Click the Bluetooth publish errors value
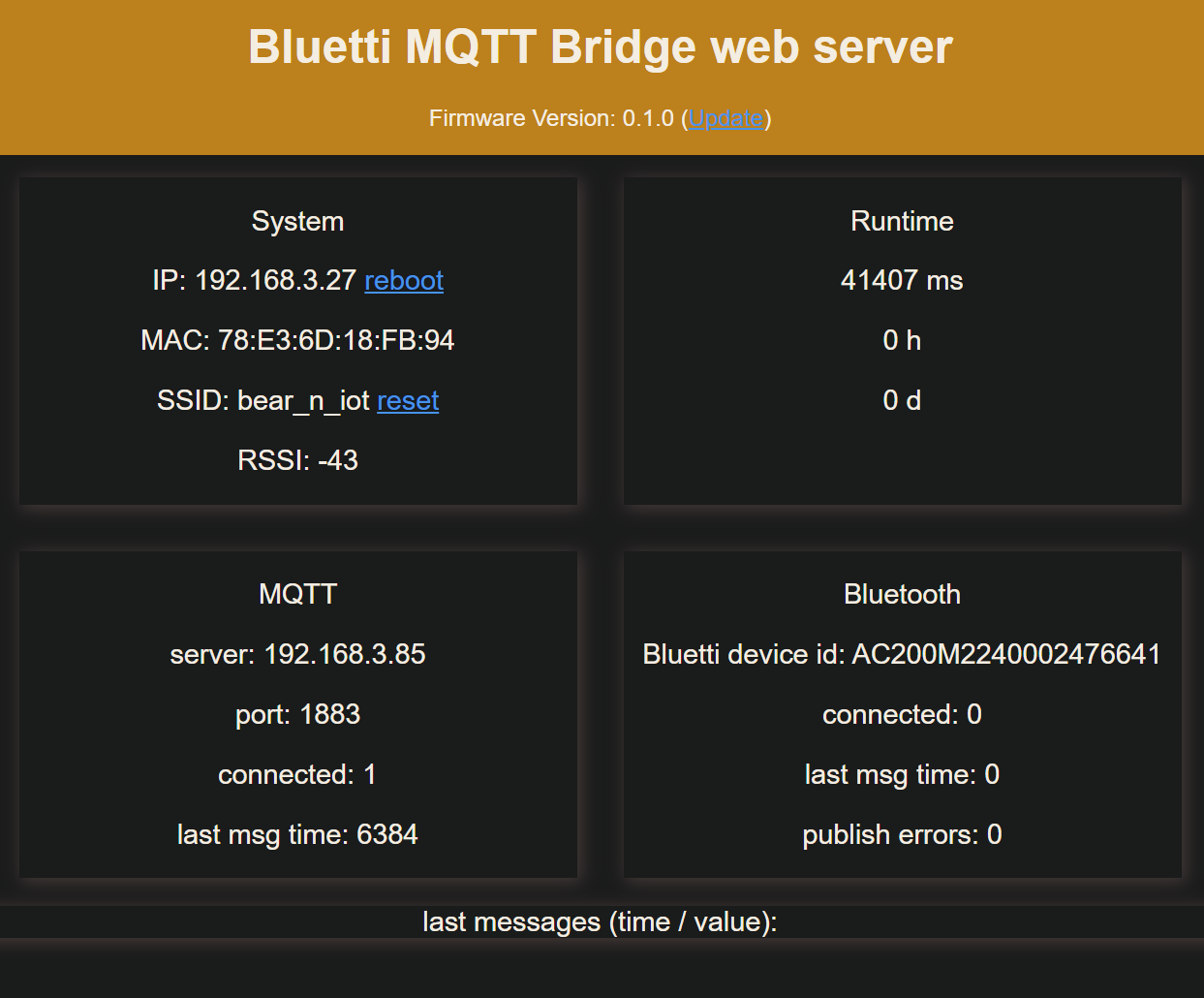 tap(901, 834)
